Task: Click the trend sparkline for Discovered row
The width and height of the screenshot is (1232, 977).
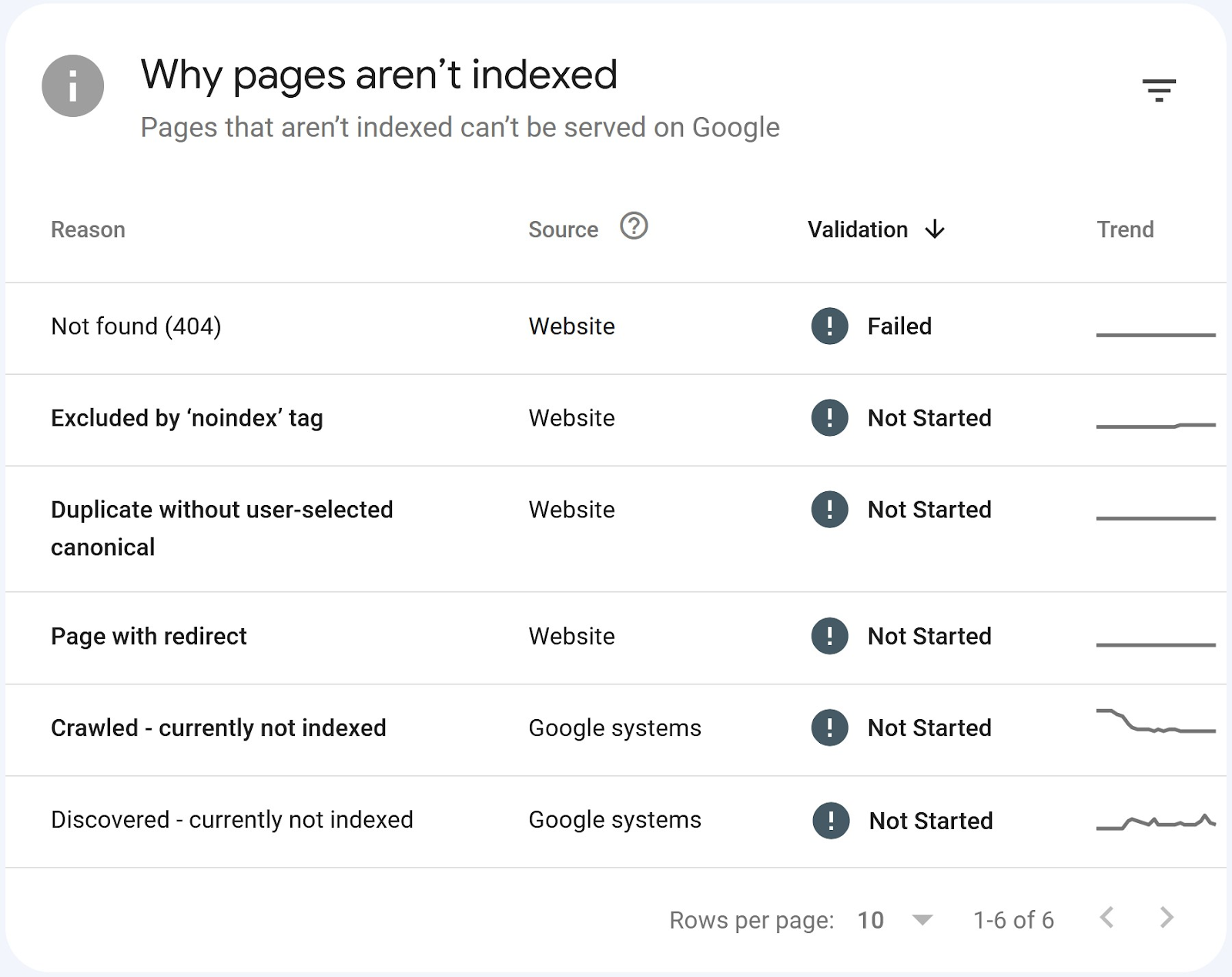Action: 1156,822
